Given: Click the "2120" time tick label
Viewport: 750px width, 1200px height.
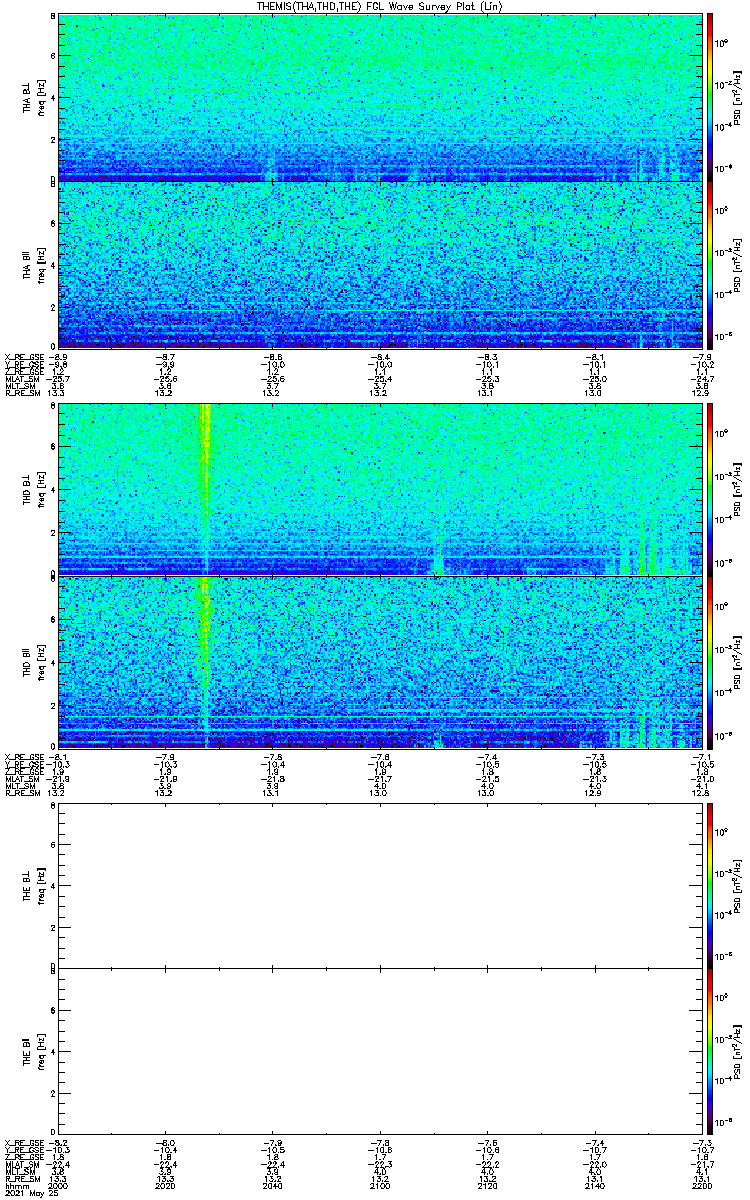Looking at the screenshot, I should tap(486, 1186).
